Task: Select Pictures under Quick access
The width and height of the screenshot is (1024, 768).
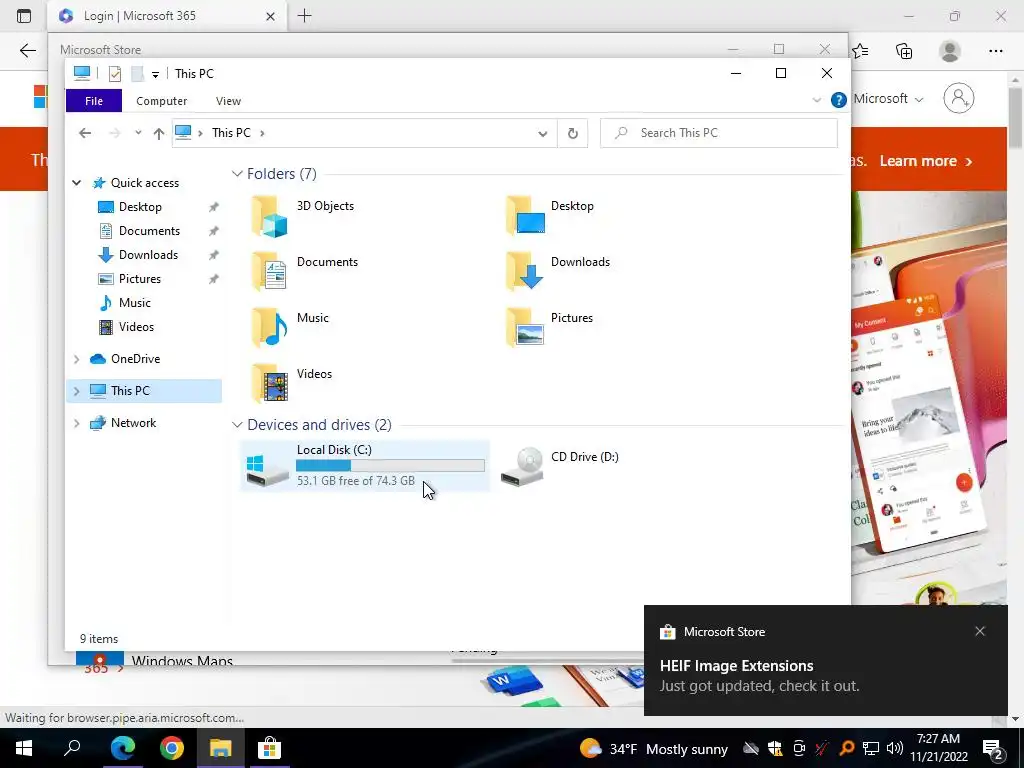Action: pos(139,279)
